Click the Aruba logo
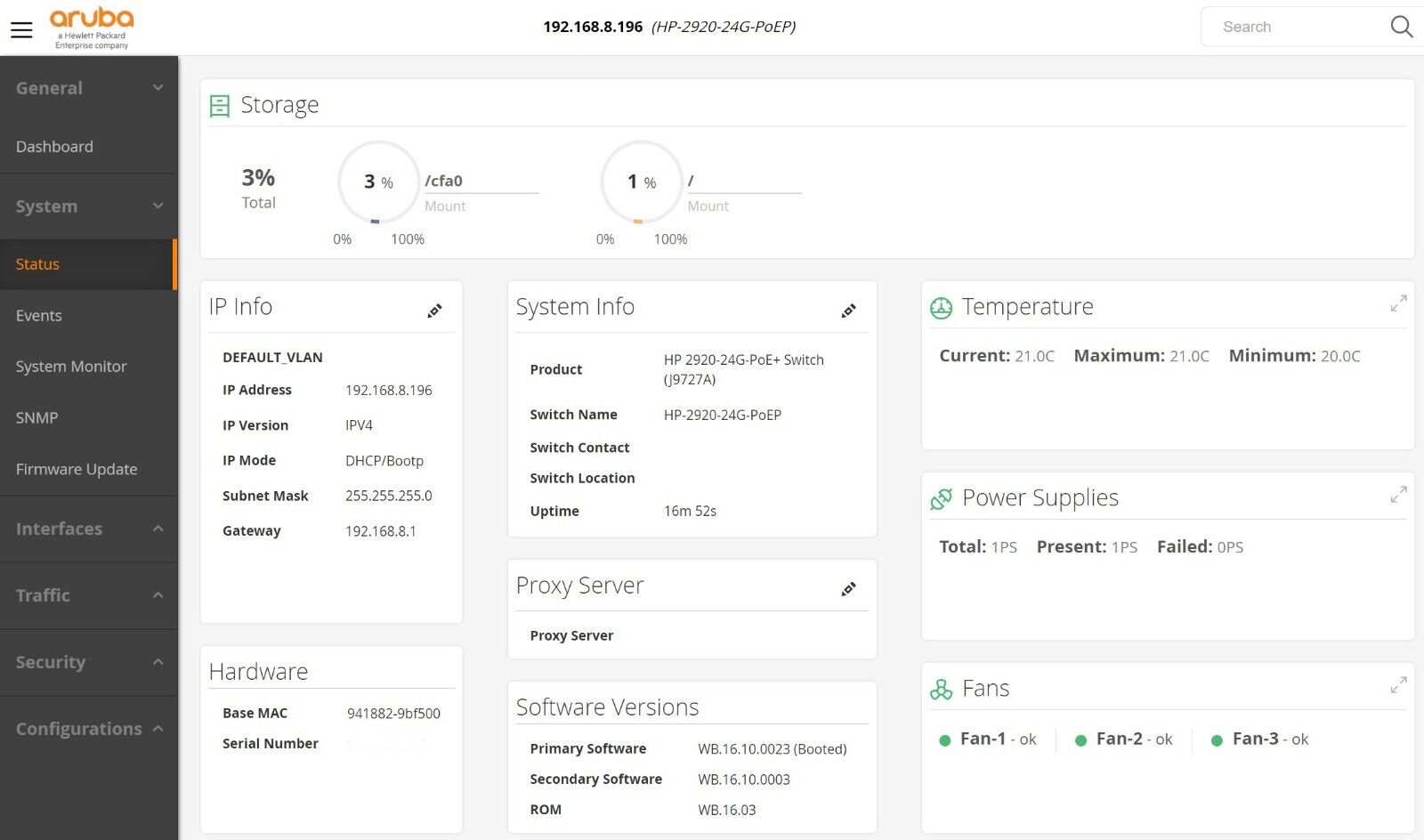Image resolution: width=1424 pixels, height=840 pixels. tap(91, 28)
